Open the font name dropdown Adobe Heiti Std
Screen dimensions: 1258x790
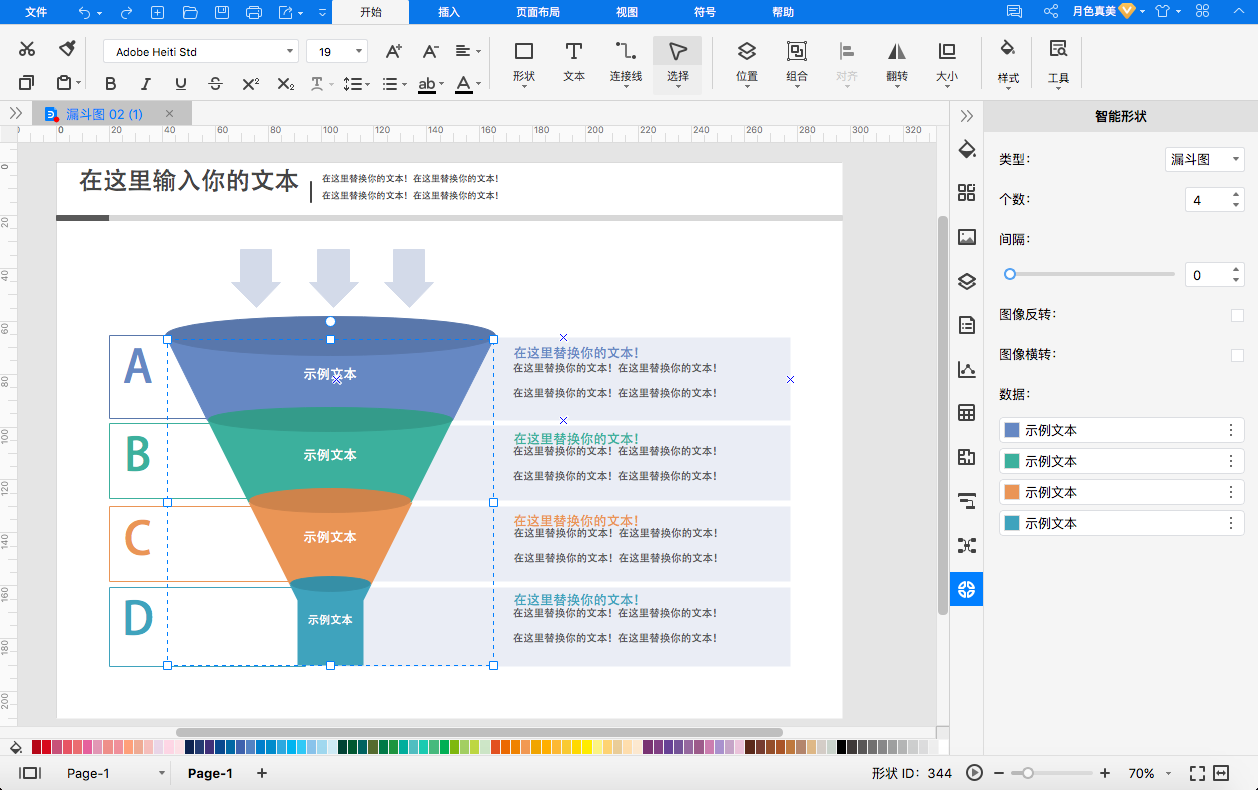(201, 51)
